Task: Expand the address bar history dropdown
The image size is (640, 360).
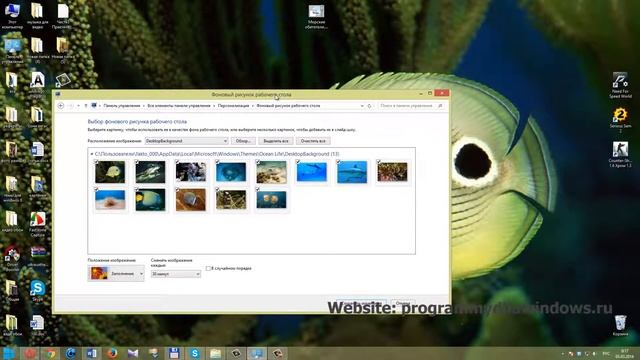Action: click(x=362, y=106)
